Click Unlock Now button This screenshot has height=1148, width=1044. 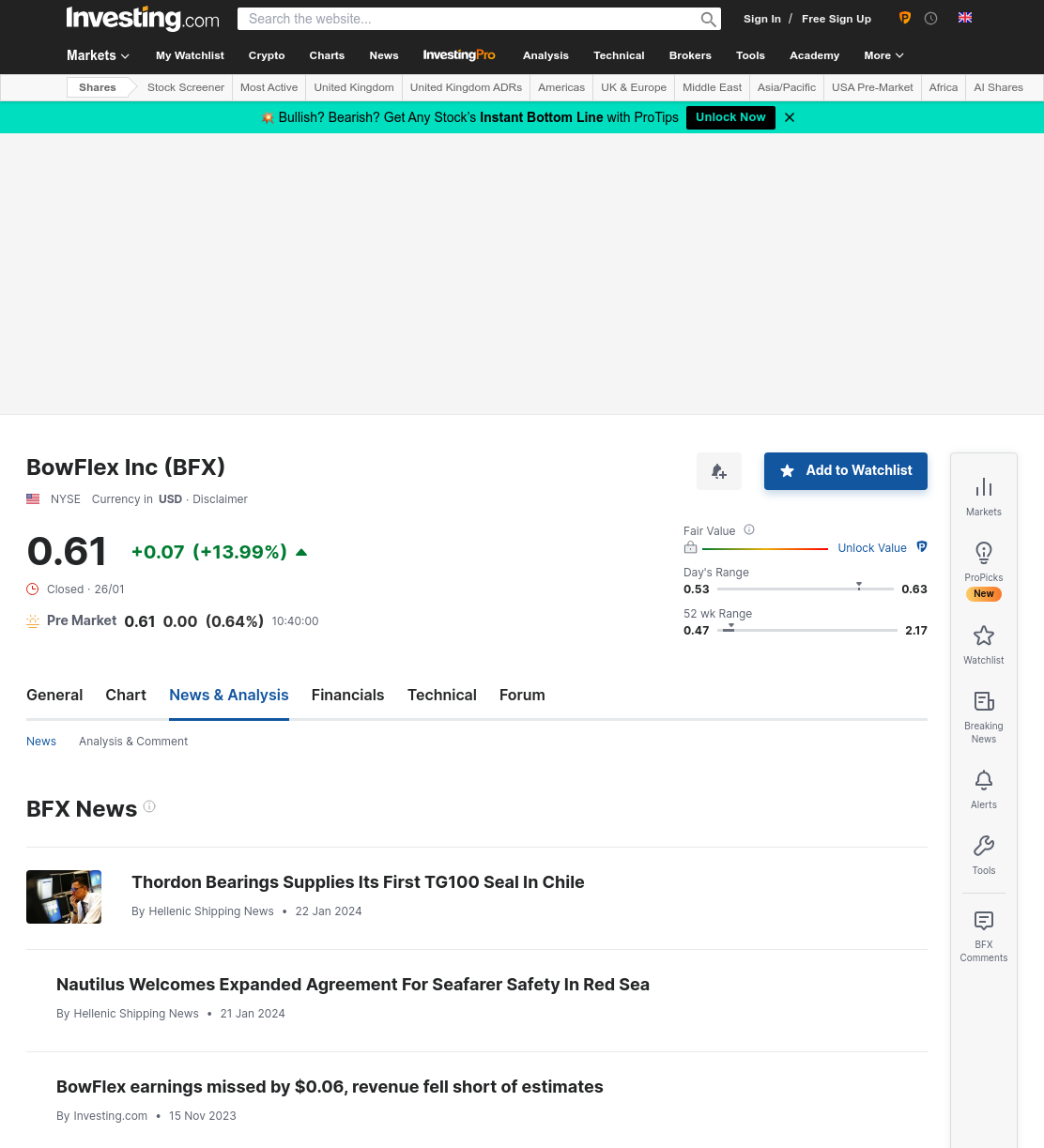point(730,117)
